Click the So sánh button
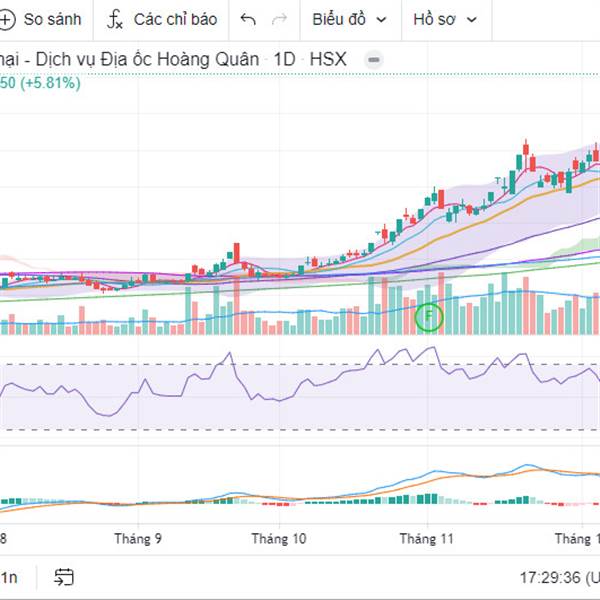The height and width of the screenshot is (600, 600). click(44, 19)
